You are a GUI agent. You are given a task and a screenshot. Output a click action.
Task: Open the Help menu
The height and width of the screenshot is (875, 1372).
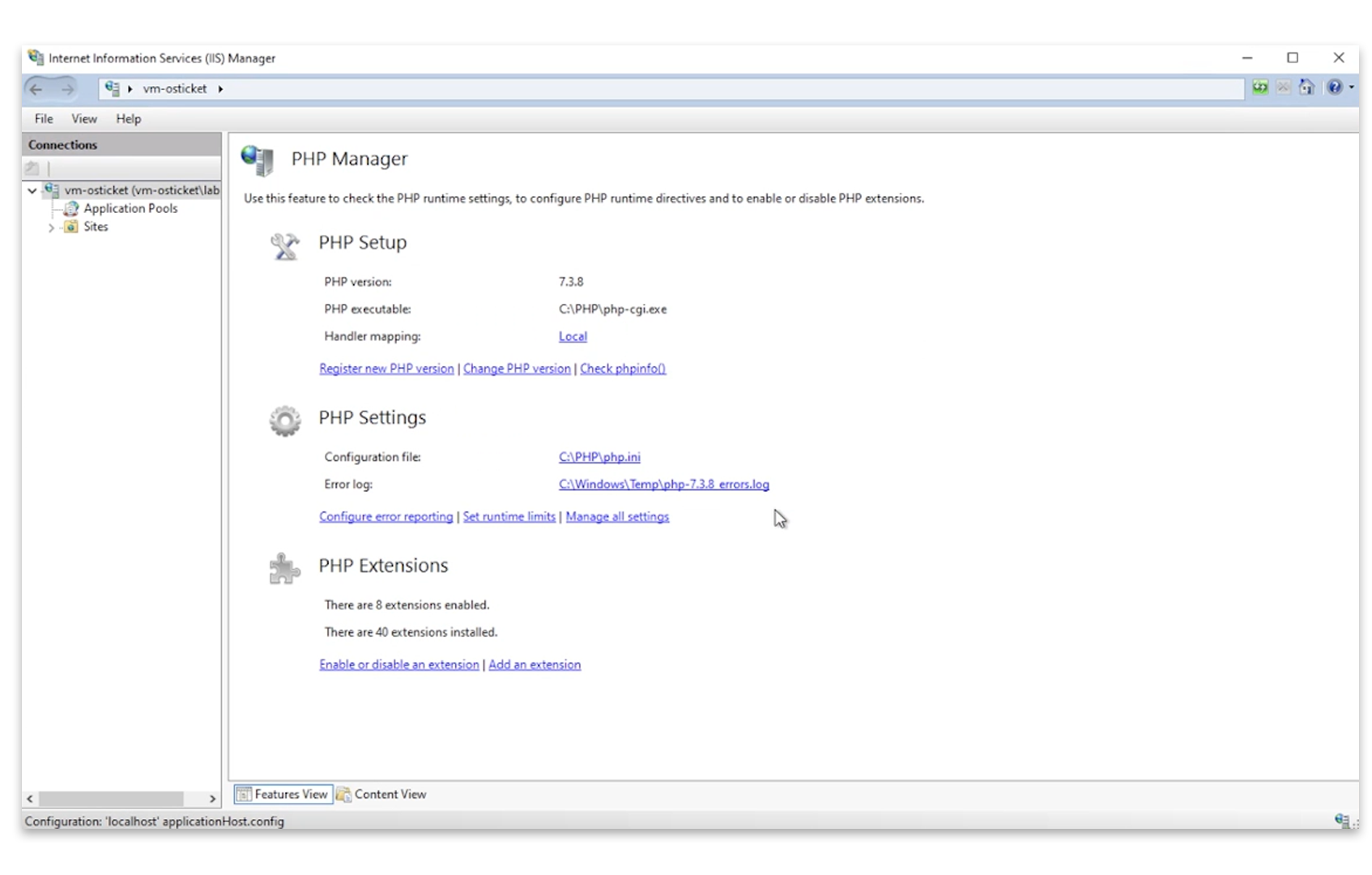coord(128,118)
